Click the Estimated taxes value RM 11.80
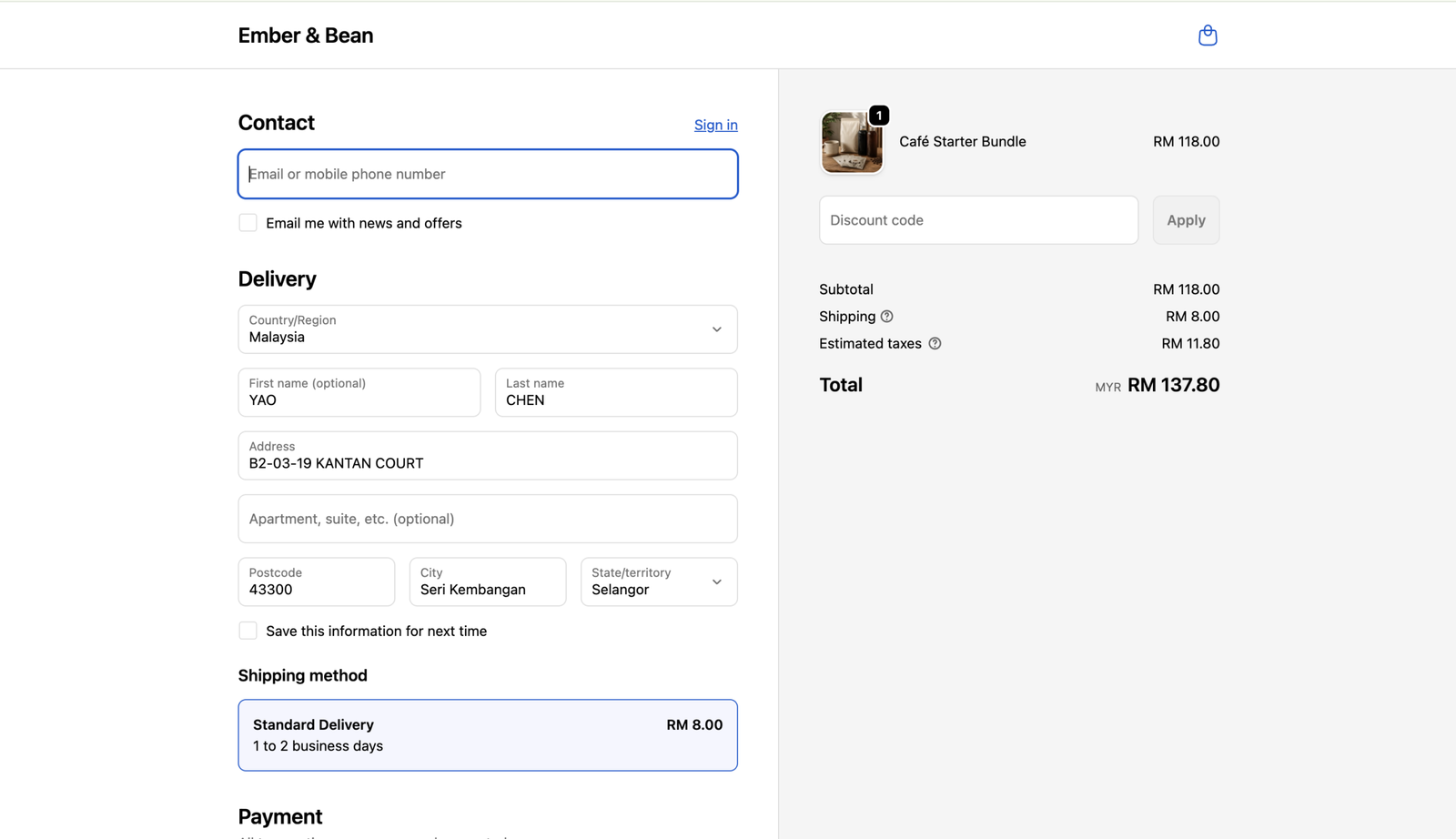The image size is (1456, 839). pos(1190,344)
